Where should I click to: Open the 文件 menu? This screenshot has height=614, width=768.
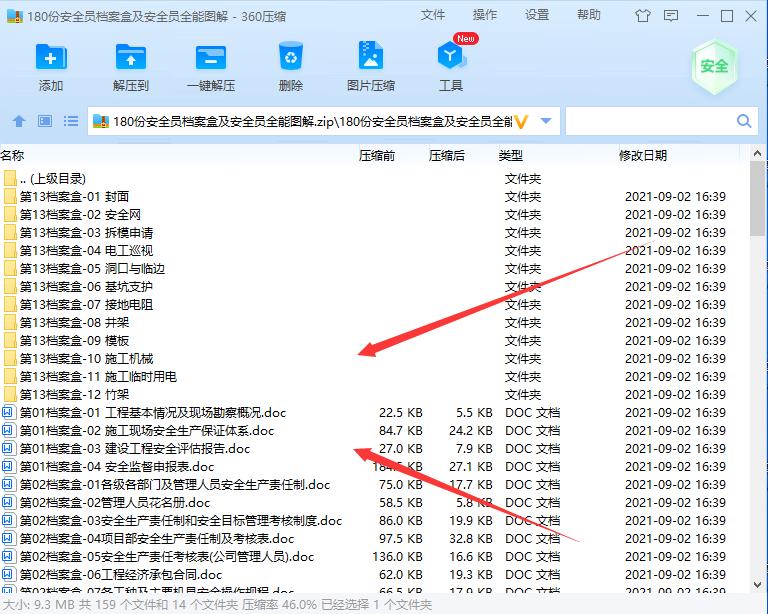[432, 15]
